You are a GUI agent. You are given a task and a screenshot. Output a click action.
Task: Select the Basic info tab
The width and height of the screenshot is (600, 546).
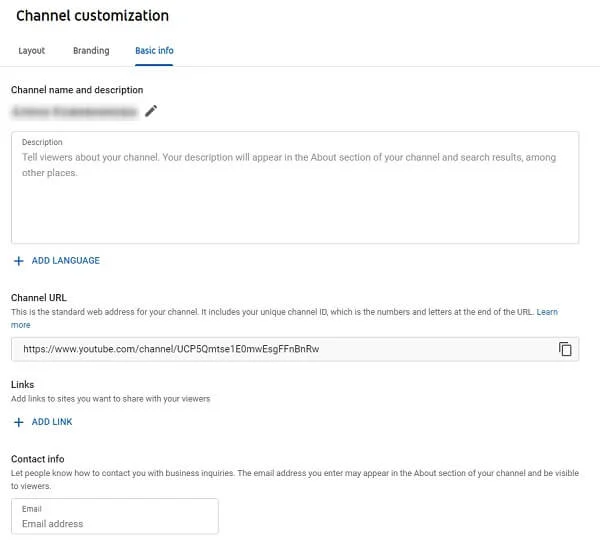(154, 51)
